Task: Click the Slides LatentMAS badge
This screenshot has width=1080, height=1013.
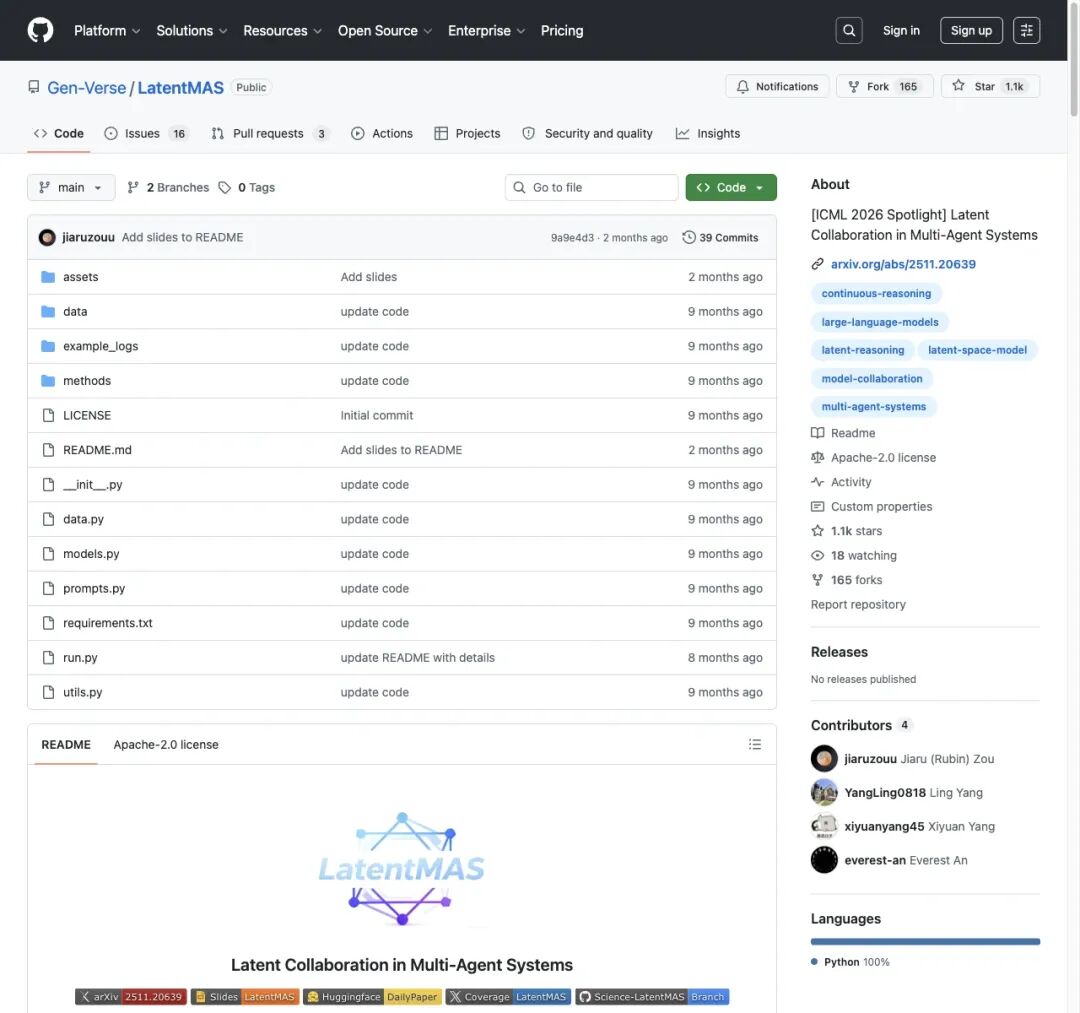Action: (245, 996)
